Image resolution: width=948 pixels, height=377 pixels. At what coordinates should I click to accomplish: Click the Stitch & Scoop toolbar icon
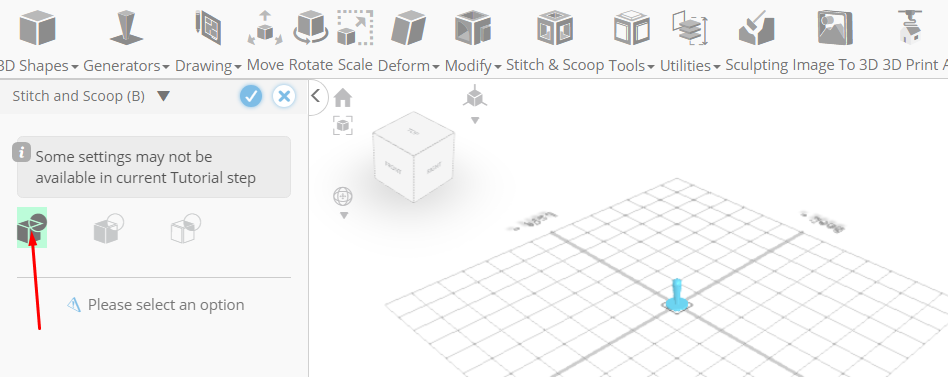(554, 28)
